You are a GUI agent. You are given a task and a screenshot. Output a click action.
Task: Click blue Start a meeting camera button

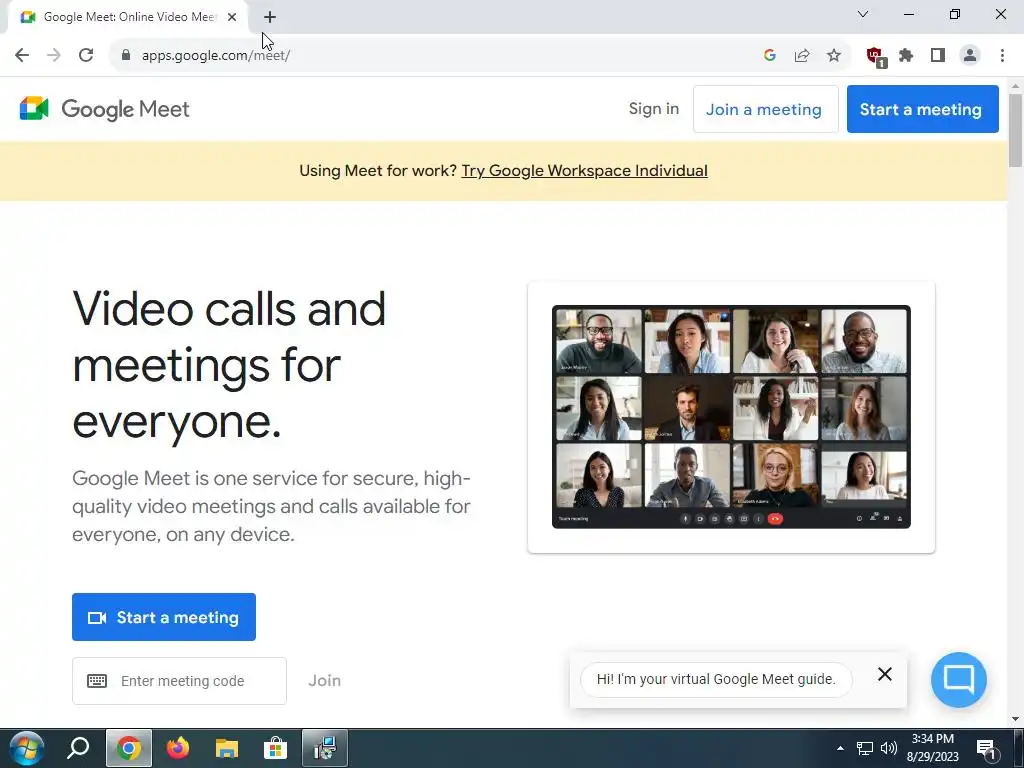click(164, 617)
